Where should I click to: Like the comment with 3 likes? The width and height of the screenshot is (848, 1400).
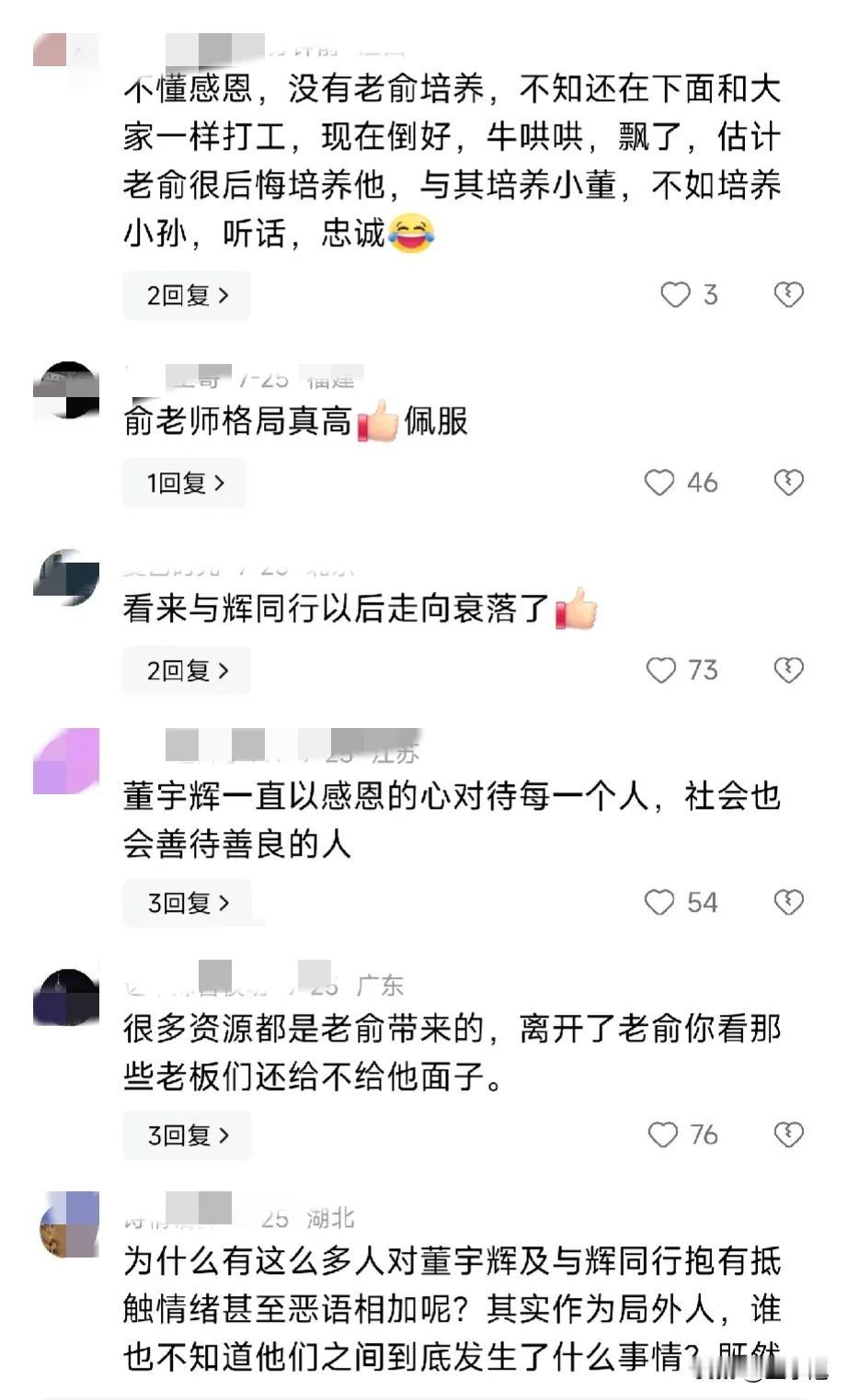675,295
